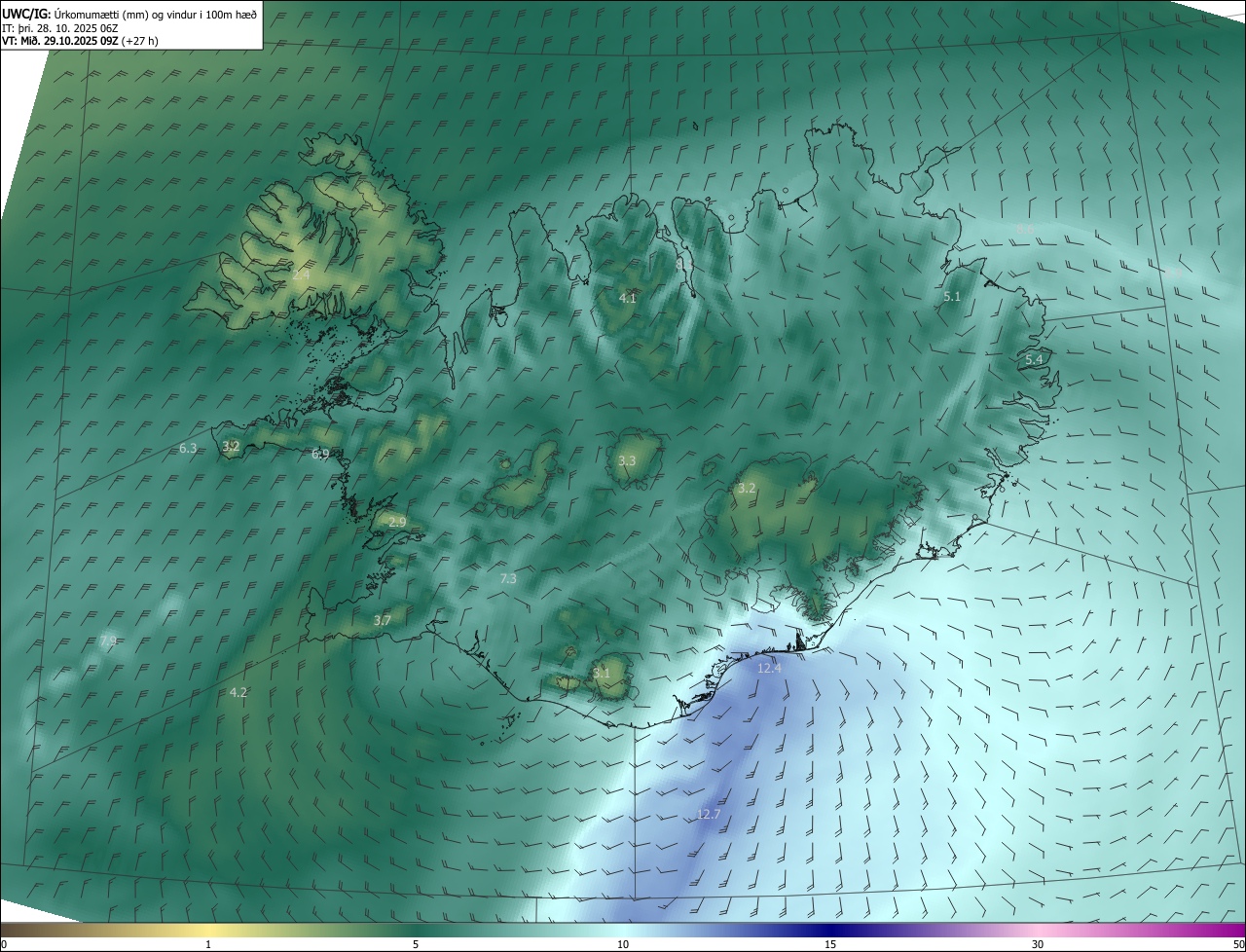
Task: Click the colour scale tick label "1"
Action: click(x=208, y=944)
